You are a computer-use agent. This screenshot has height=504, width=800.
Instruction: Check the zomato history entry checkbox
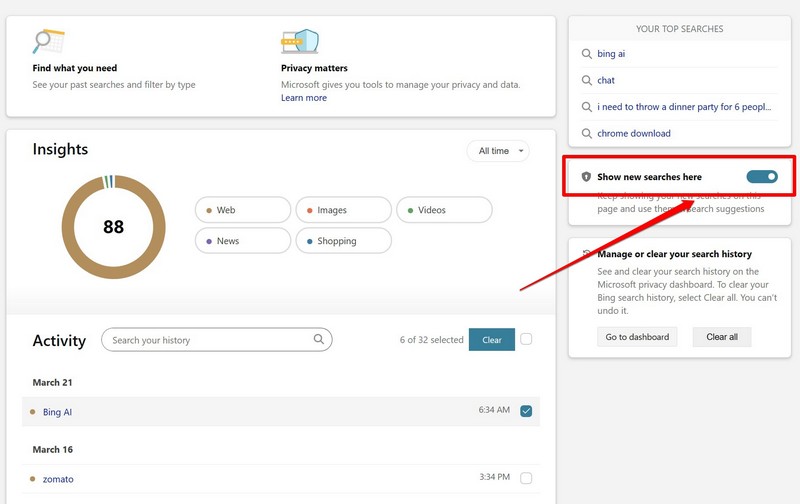click(526, 478)
